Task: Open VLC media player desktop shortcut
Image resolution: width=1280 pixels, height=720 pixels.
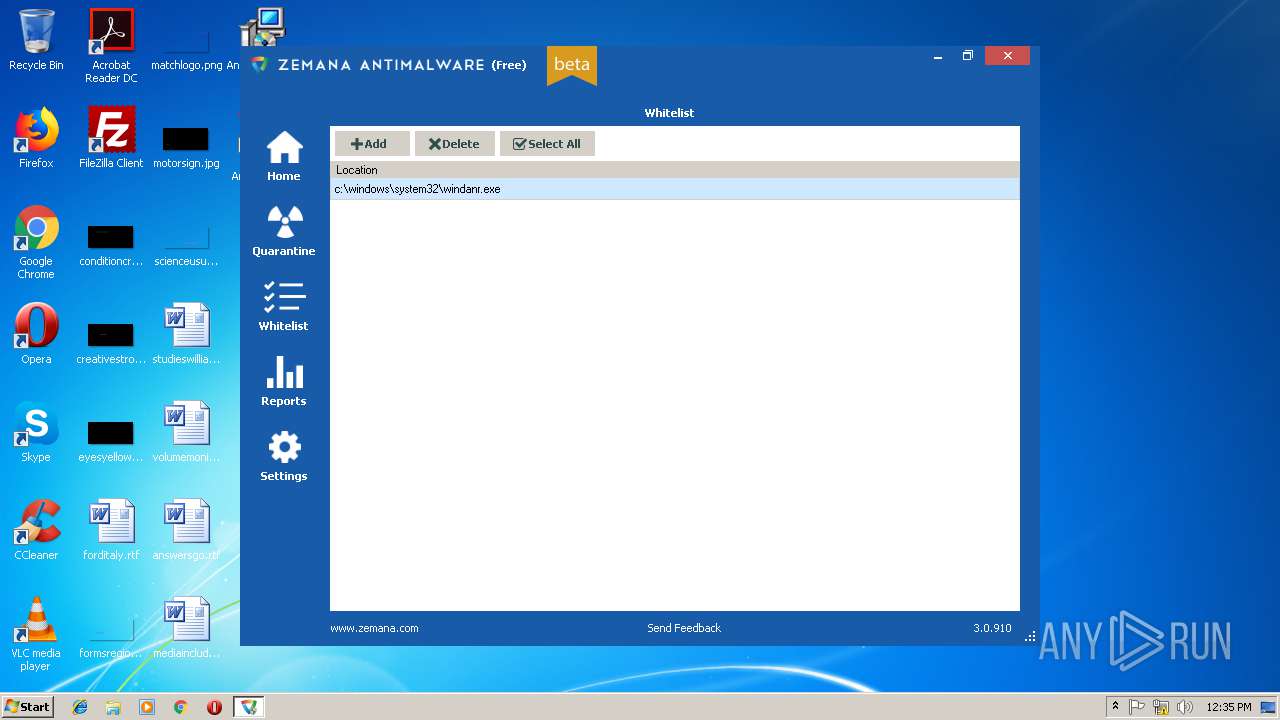Action: click(36, 635)
